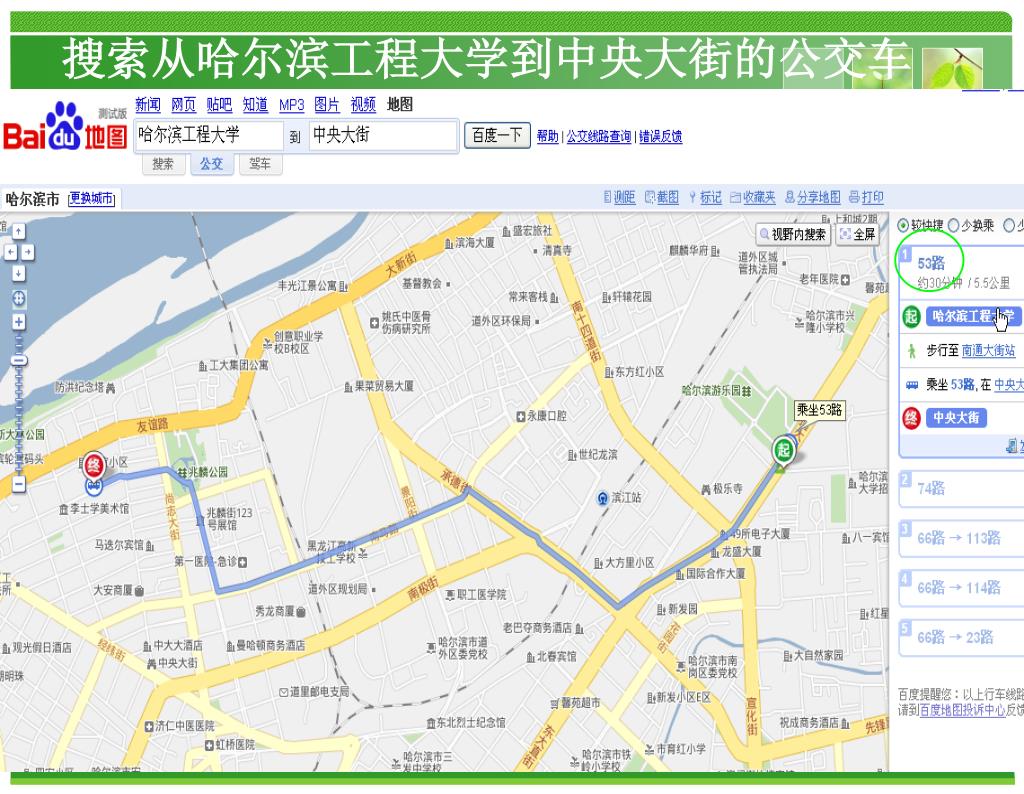Click the destination field 中央大街
Image resolution: width=1024 pixels, height=794 pixels.
point(383,136)
